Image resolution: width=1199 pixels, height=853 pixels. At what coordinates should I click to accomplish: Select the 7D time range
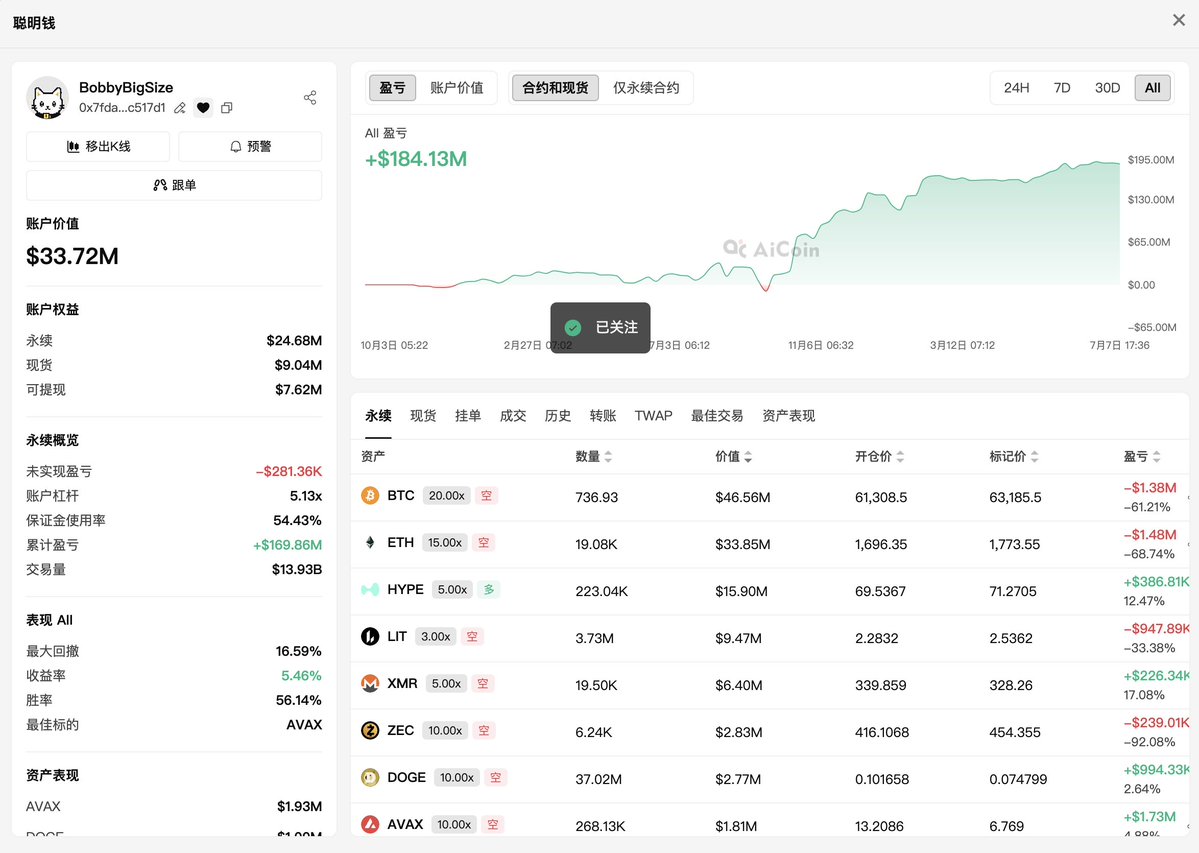click(x=1062, y=88)
